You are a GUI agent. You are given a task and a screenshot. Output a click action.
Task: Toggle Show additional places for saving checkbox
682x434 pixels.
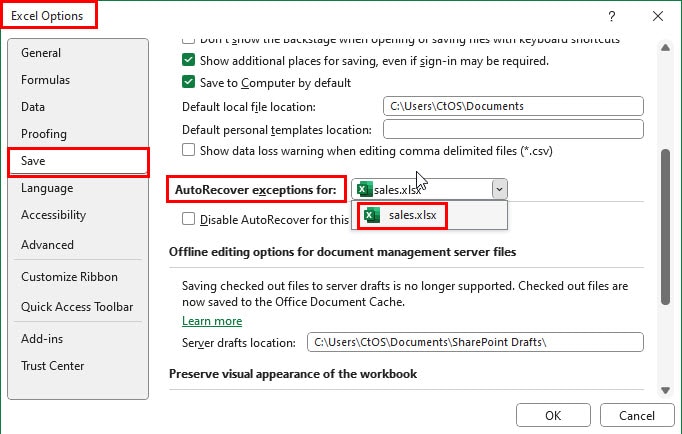point(188,60)
